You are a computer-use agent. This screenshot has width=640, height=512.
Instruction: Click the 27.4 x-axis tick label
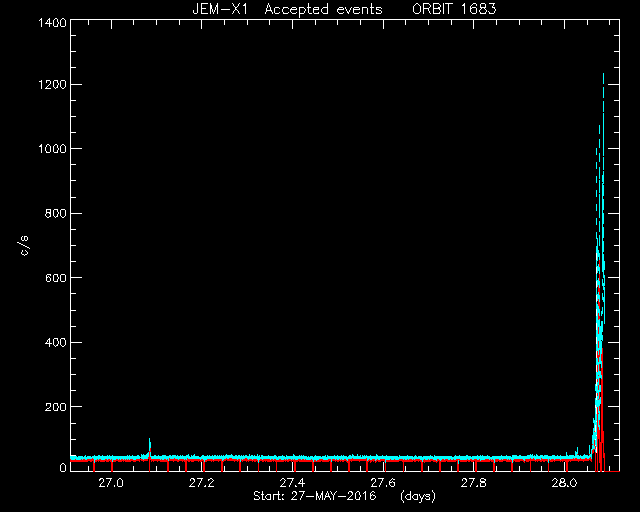pyautogui.click(x=292, y=483)
